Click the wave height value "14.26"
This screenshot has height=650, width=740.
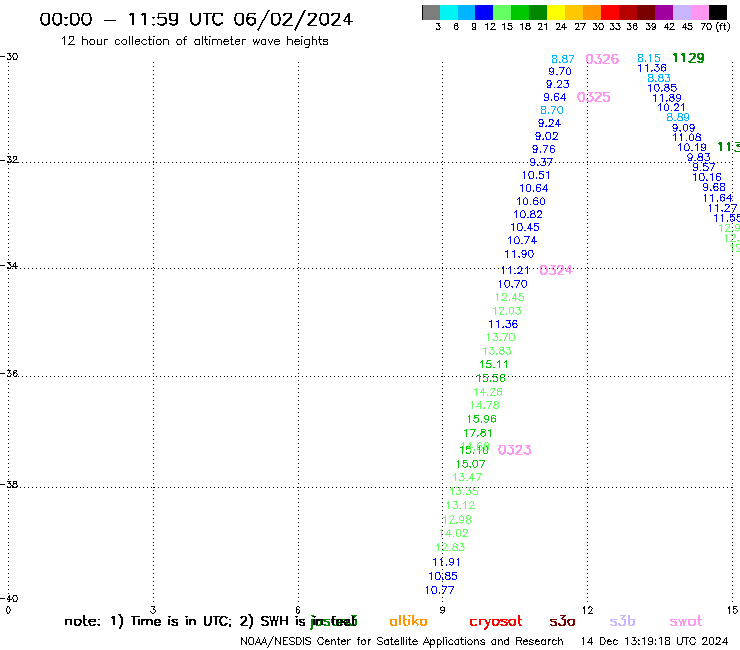(488, 392)
